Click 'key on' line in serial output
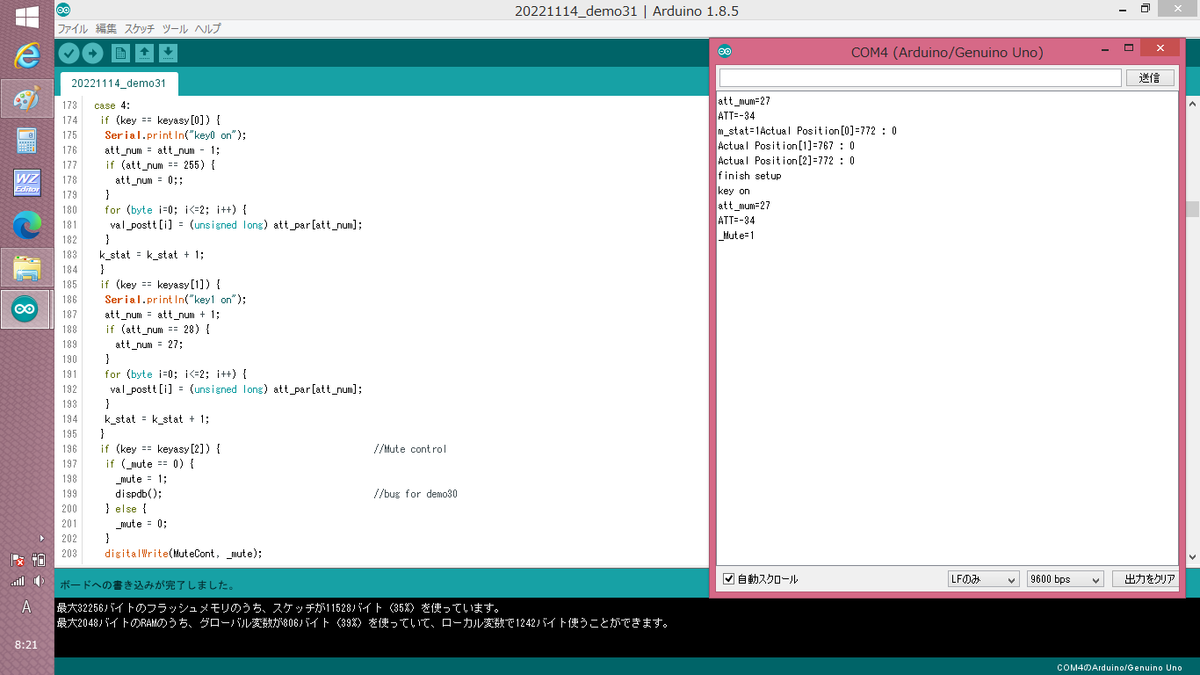Screen dimensions: 1200x675 (x=733, y=191)
